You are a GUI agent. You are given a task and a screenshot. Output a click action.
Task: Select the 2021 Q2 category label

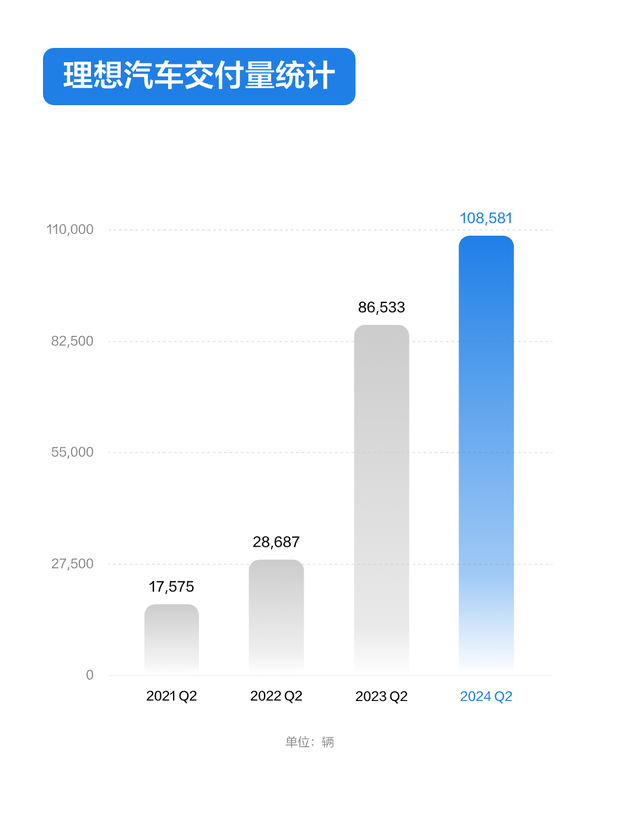pos(171,697)
